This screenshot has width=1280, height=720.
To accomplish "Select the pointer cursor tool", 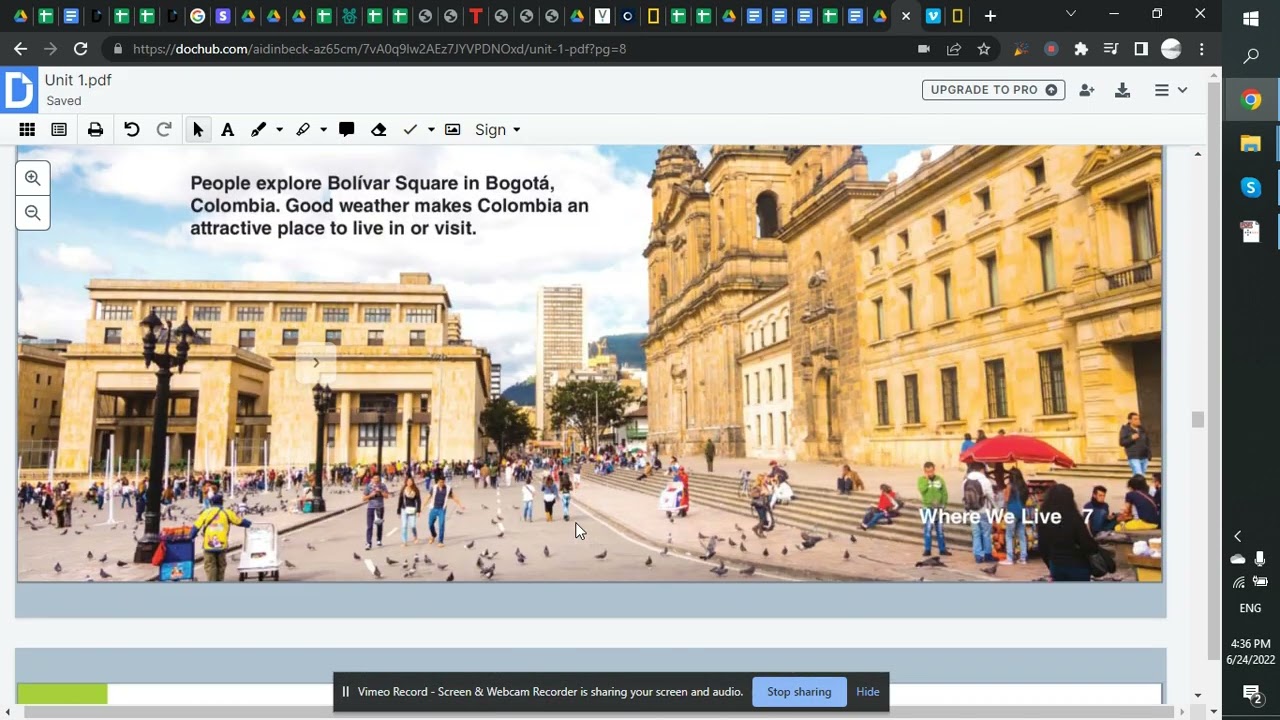I will click(x=198, y=130).
